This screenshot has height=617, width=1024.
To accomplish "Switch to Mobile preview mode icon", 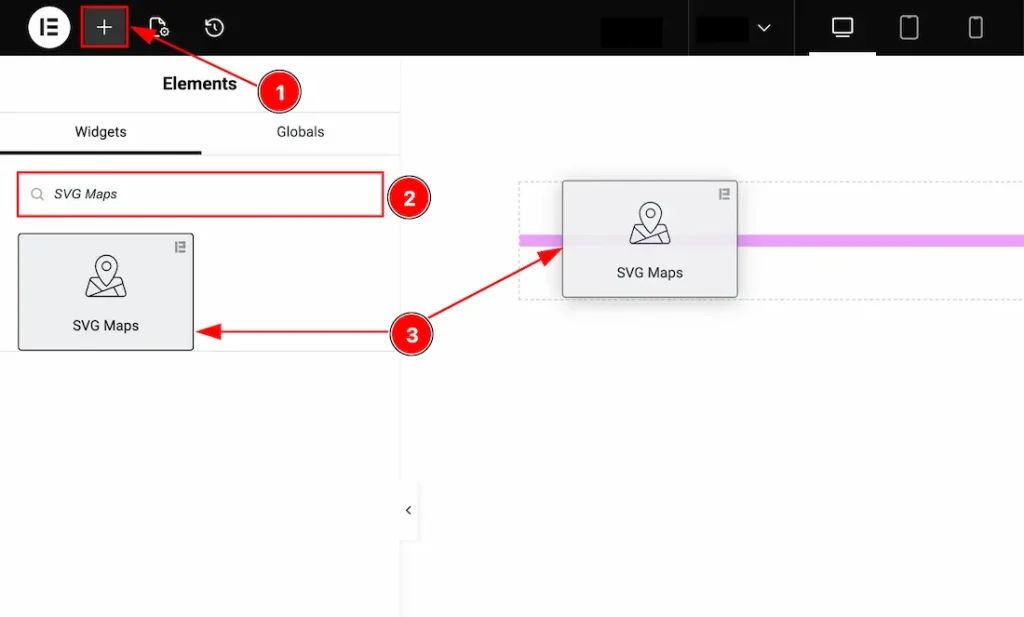I will 975,28.
